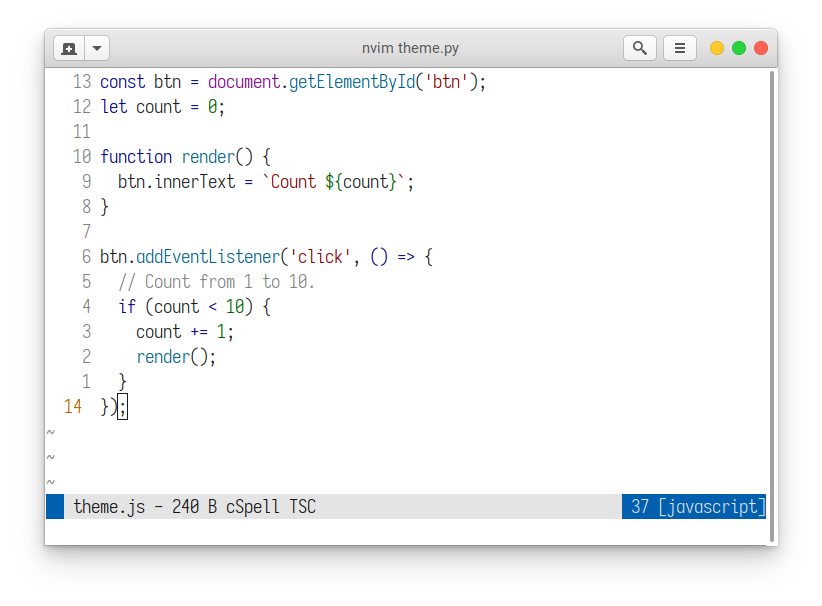Minimize window with yellow button

coord(717,48)
